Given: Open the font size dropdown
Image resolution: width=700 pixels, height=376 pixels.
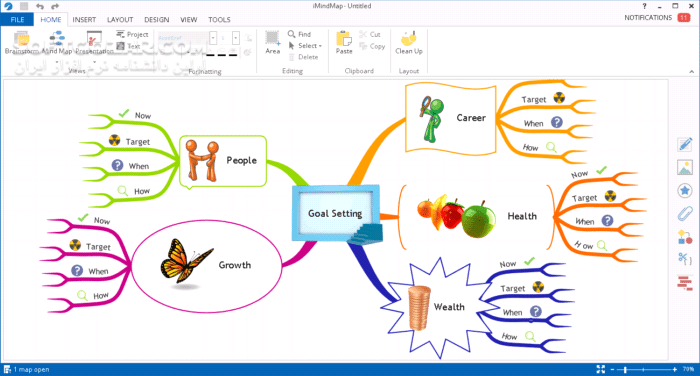Looking at the screenshot, I should click(235, 38).
